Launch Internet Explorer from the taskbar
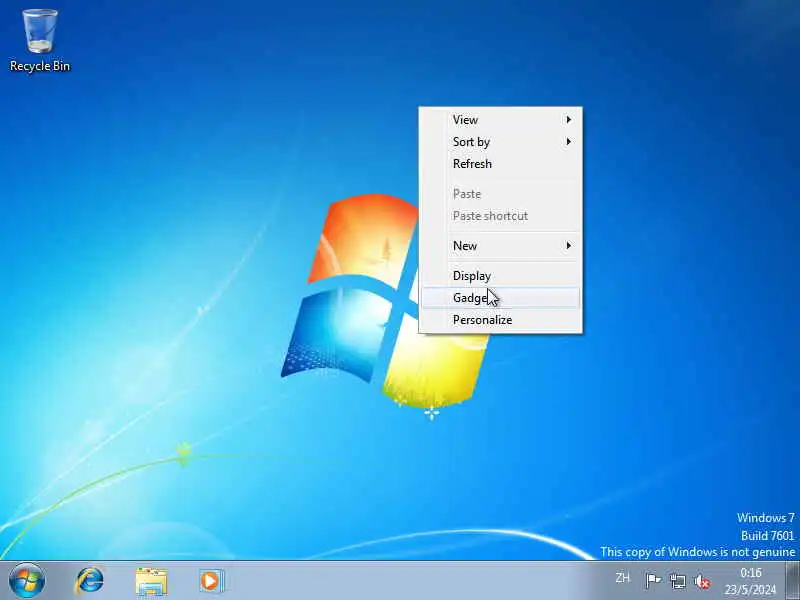 tap(89, 581)
